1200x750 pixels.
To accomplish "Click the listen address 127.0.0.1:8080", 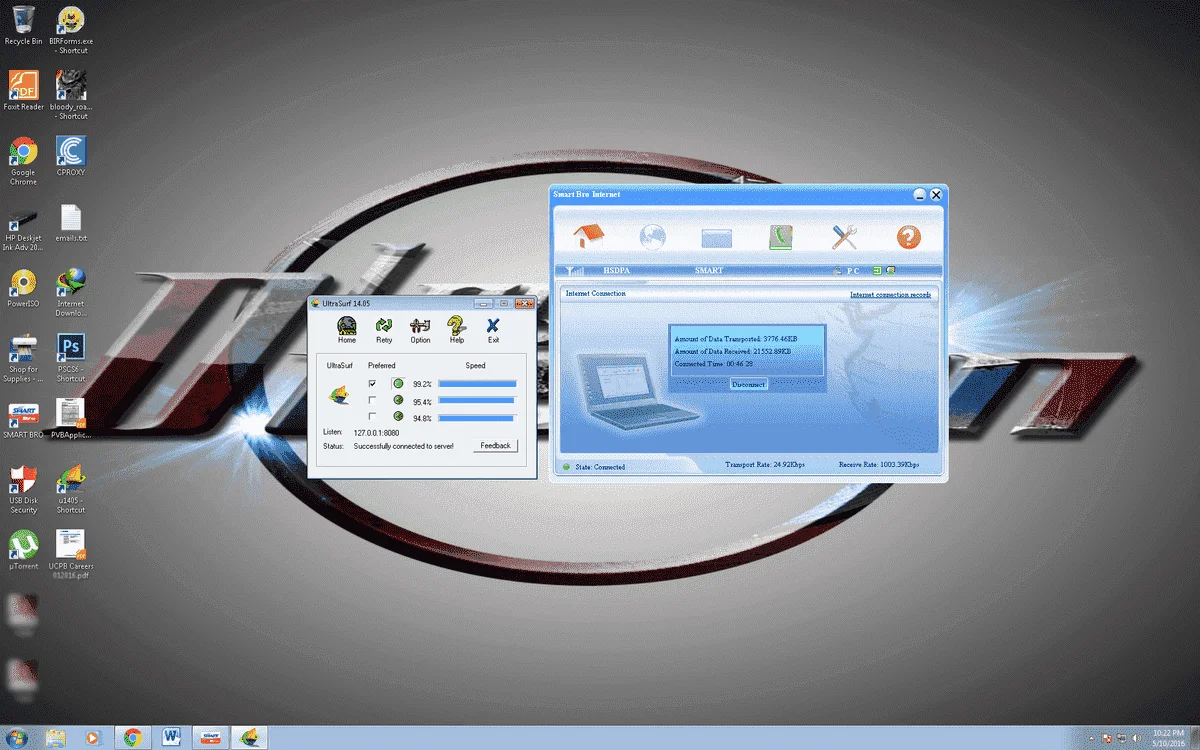I will click(376, 432).
